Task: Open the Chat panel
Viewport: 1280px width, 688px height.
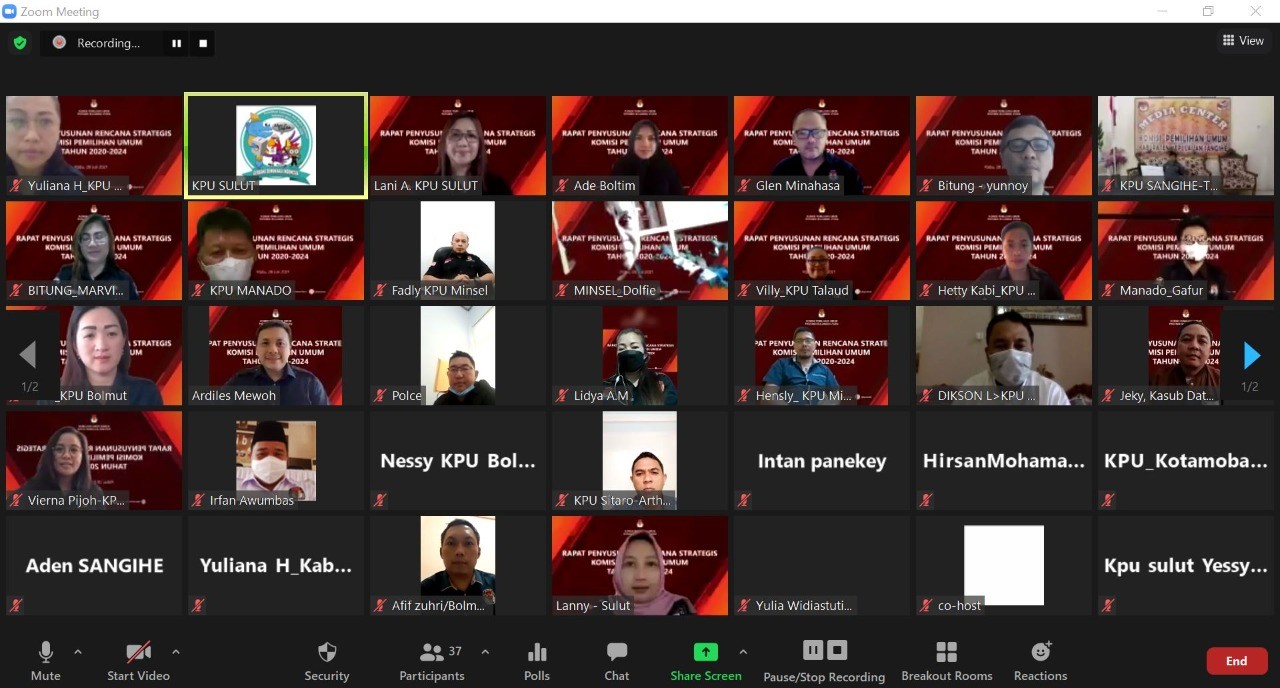Action: tap(617, 660)
